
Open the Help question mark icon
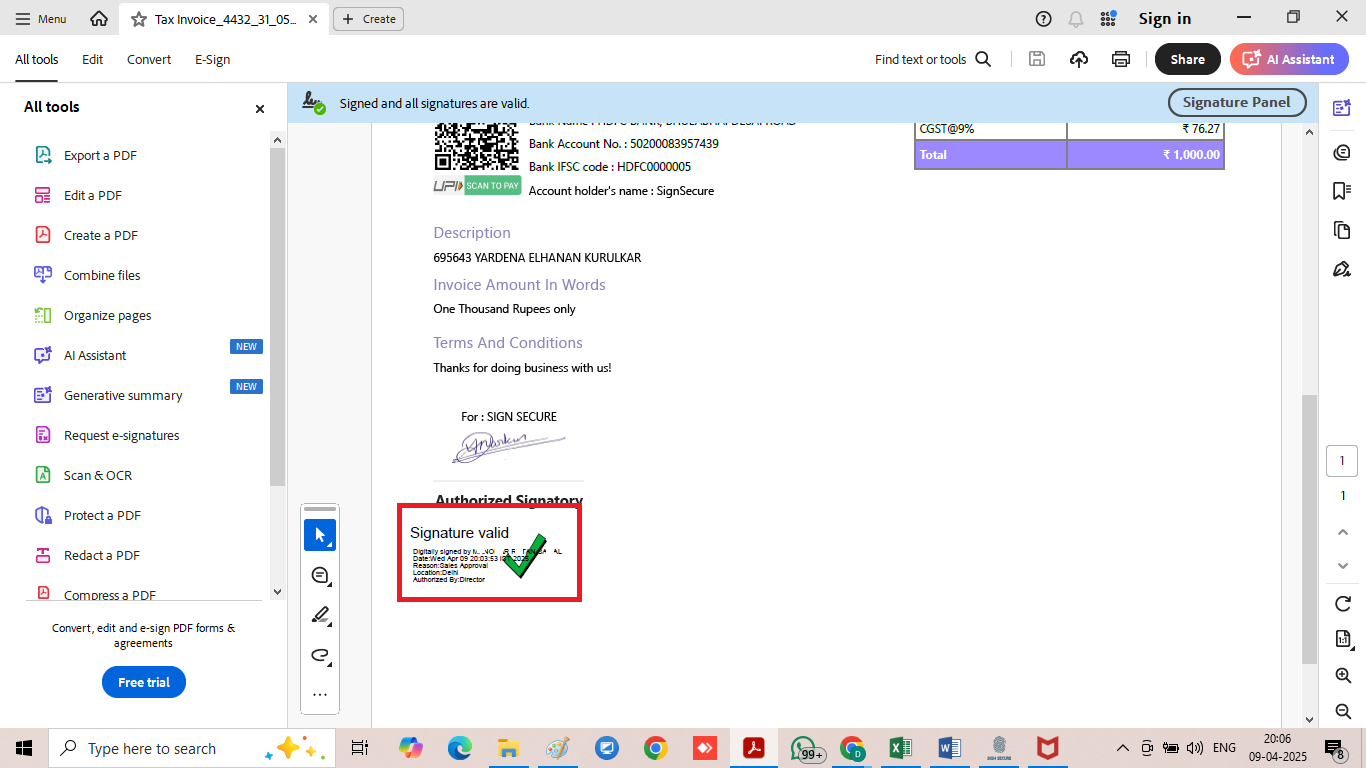coord(1043,18)
